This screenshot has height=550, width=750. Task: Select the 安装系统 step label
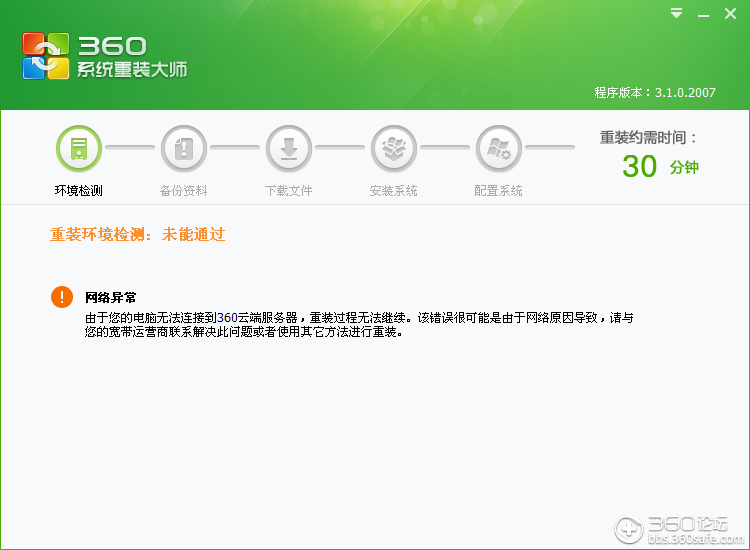point(394,191)
